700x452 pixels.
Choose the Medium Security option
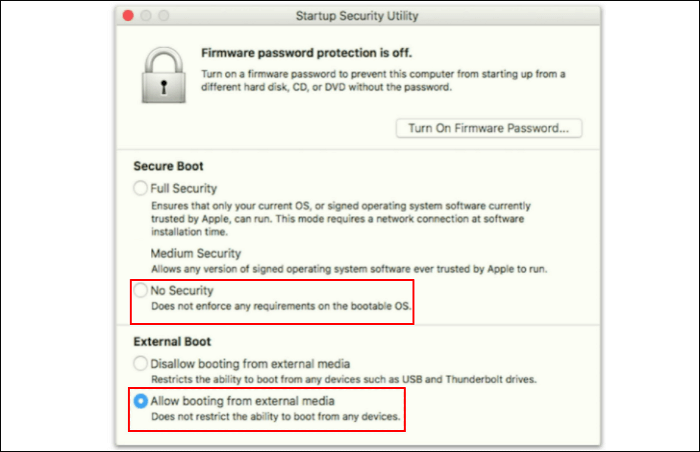point(195,254)
